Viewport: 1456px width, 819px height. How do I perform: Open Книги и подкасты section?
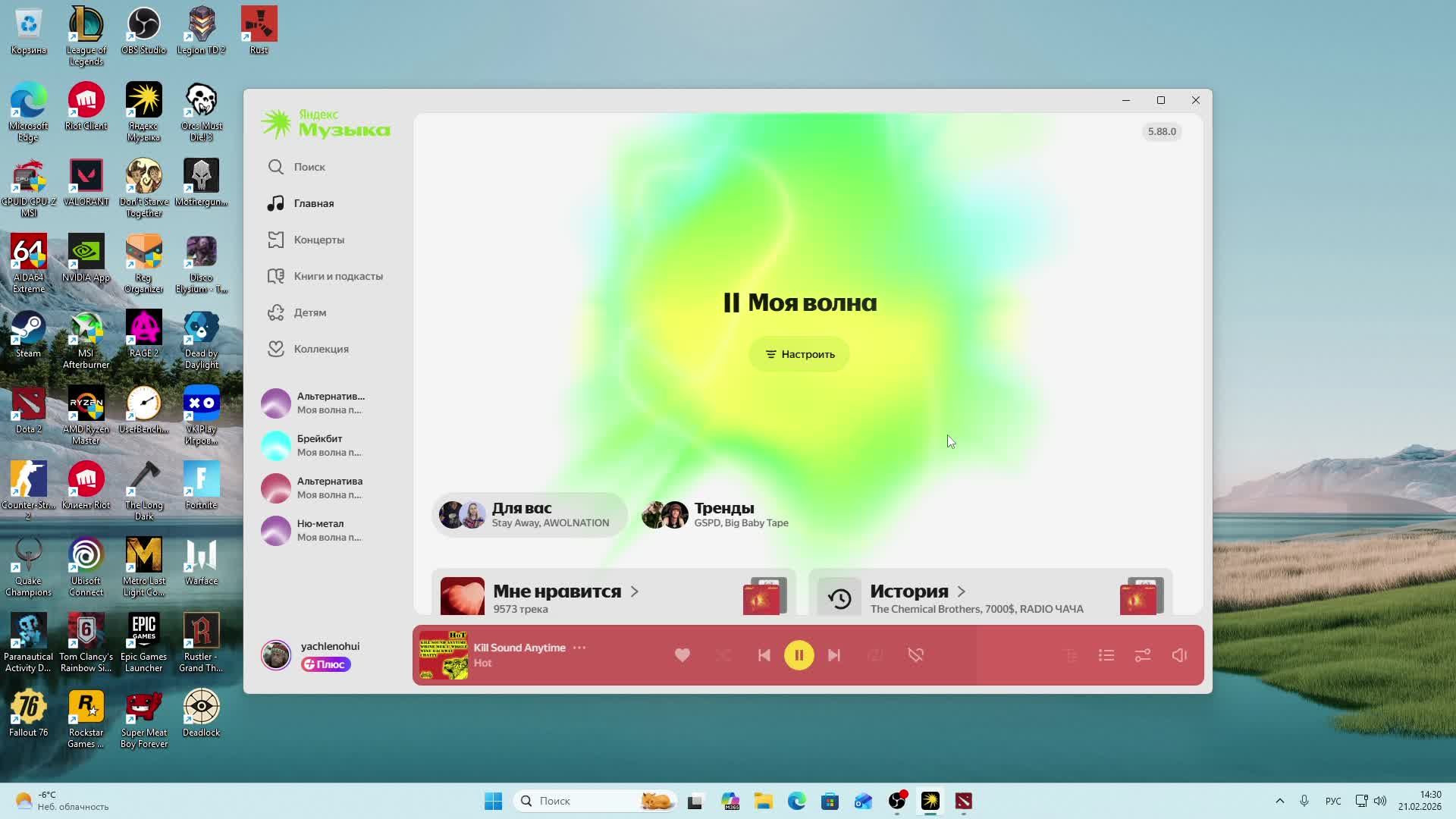pos(338,276)
